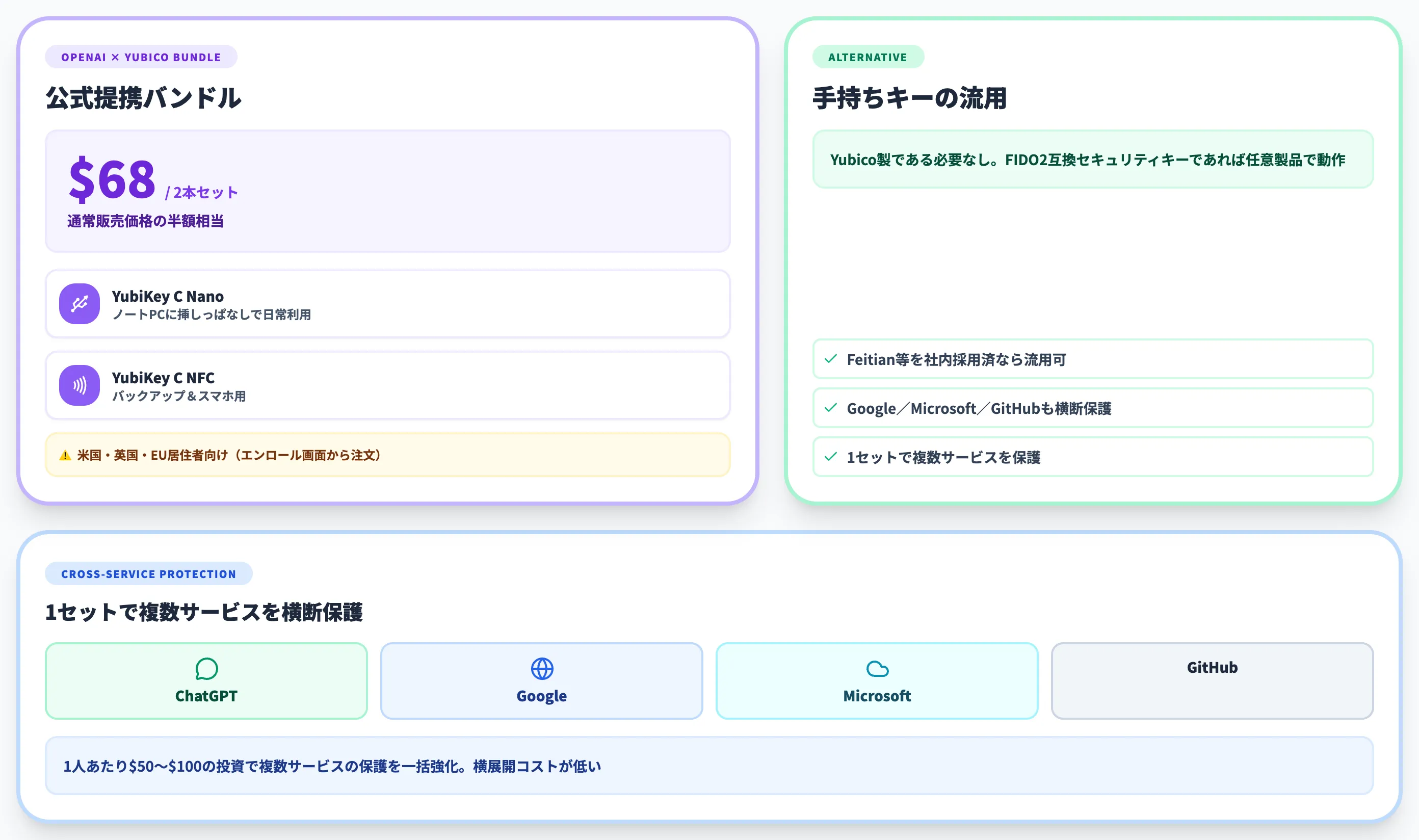Click the ALTERNATIVE badge
This screenshot has height=840, width=1419.
868,57
